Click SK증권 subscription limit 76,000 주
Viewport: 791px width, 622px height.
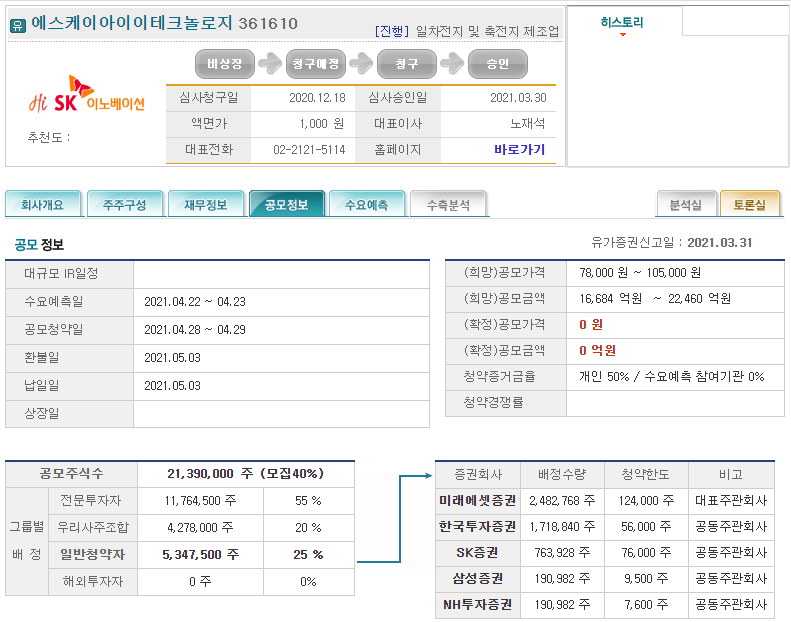(x=646, y=553)
